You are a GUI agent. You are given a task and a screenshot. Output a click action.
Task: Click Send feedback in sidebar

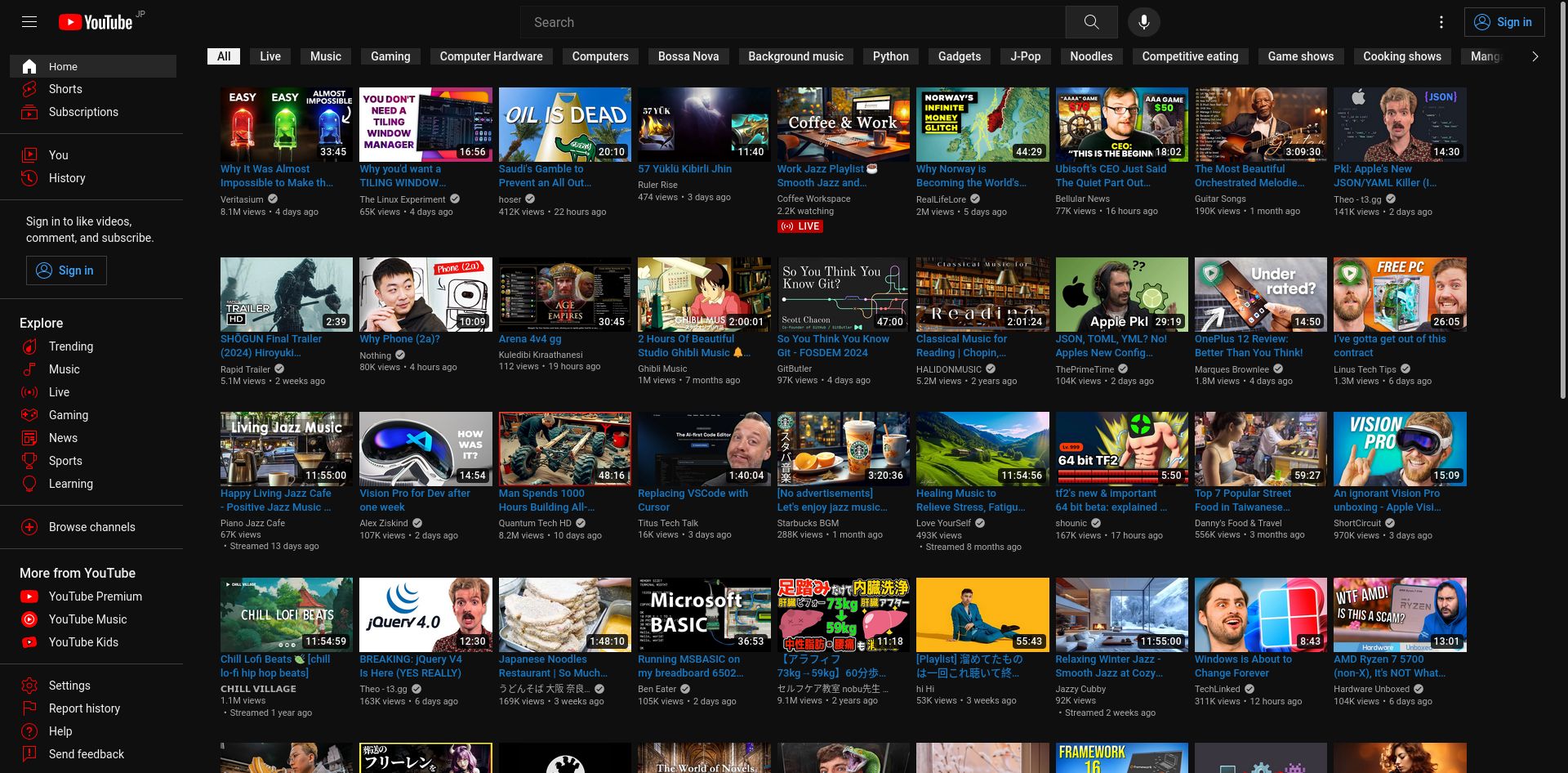tap(93, 754)
